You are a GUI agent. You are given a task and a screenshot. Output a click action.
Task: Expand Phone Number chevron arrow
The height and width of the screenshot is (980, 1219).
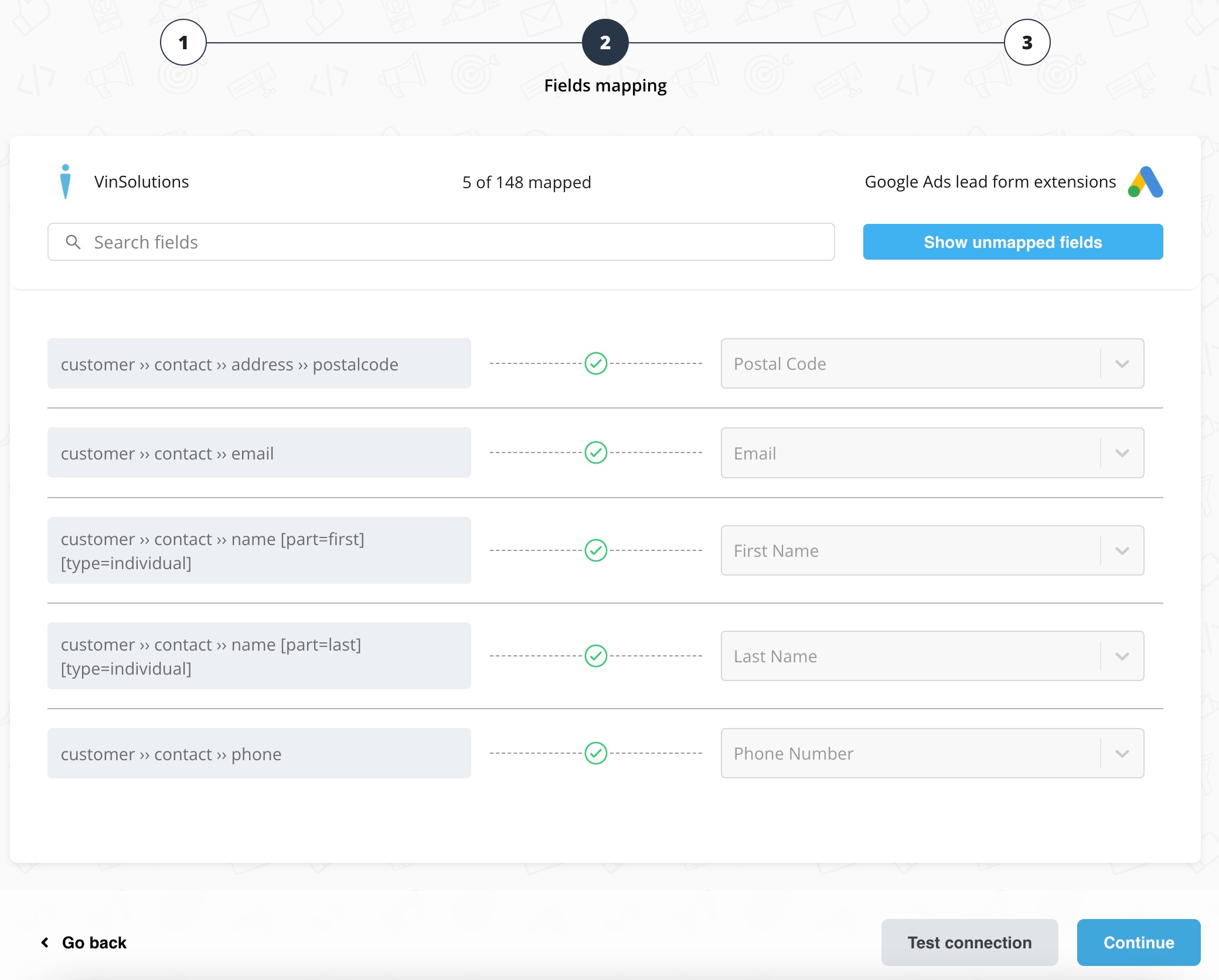(x=1122, y=754)
